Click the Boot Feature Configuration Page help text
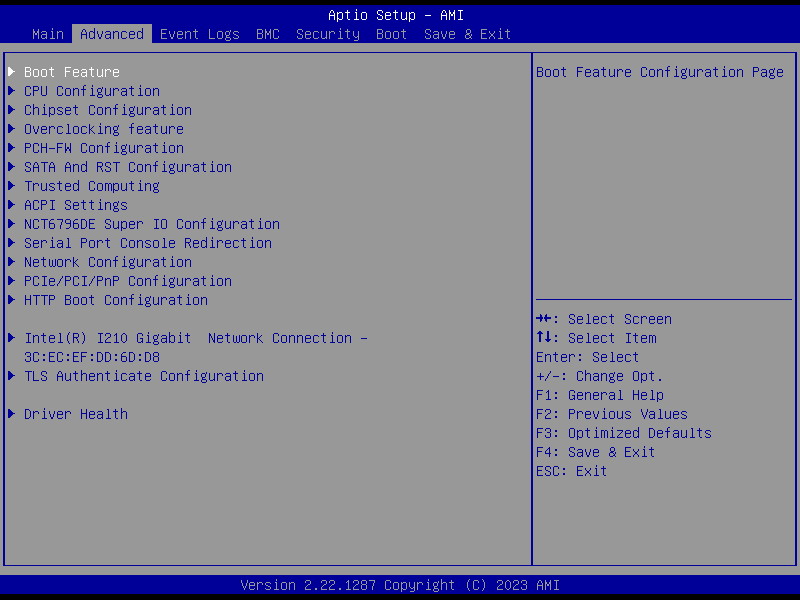800x600 pixels. (x=660, y=72)
